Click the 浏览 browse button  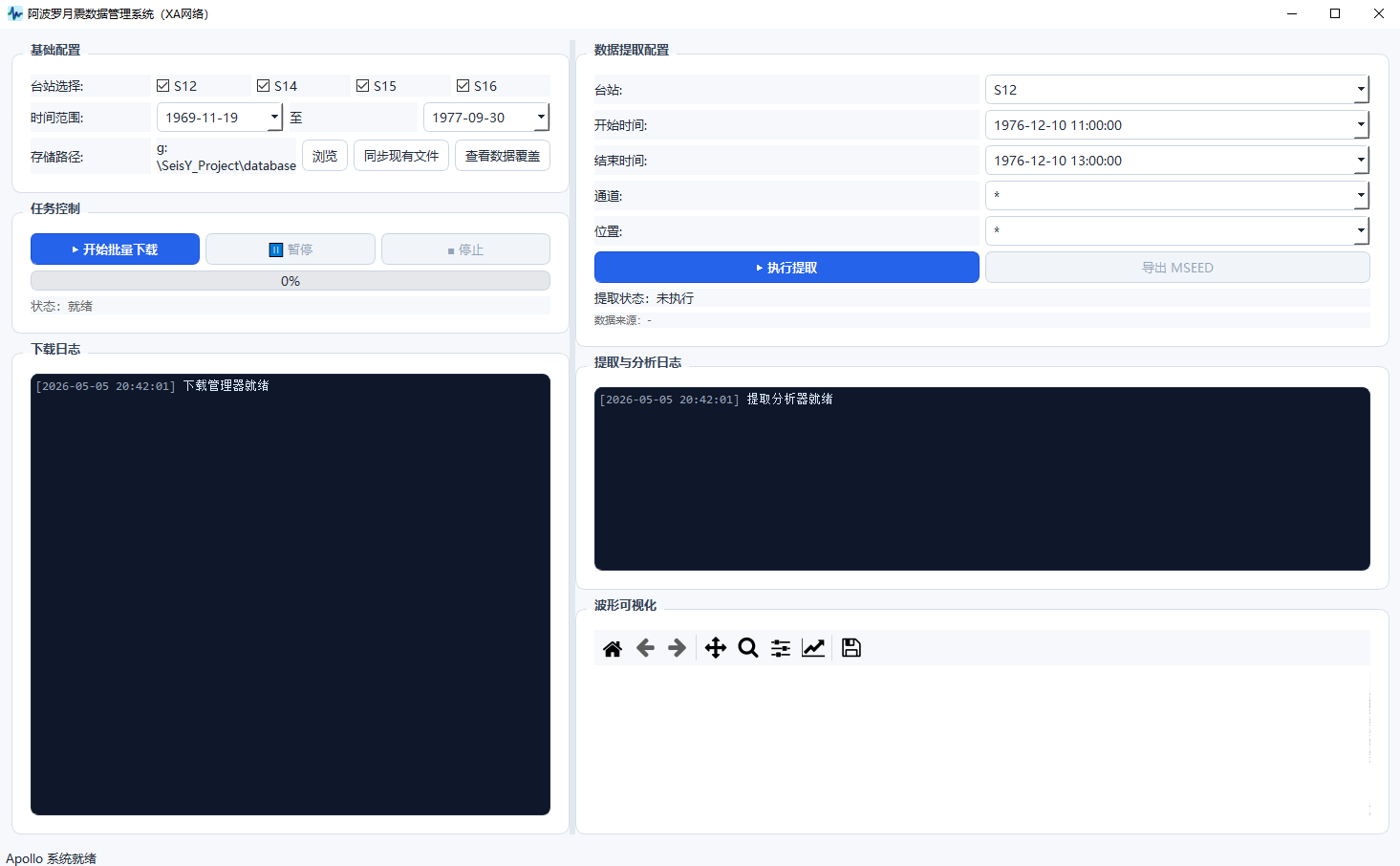point(325,156)
